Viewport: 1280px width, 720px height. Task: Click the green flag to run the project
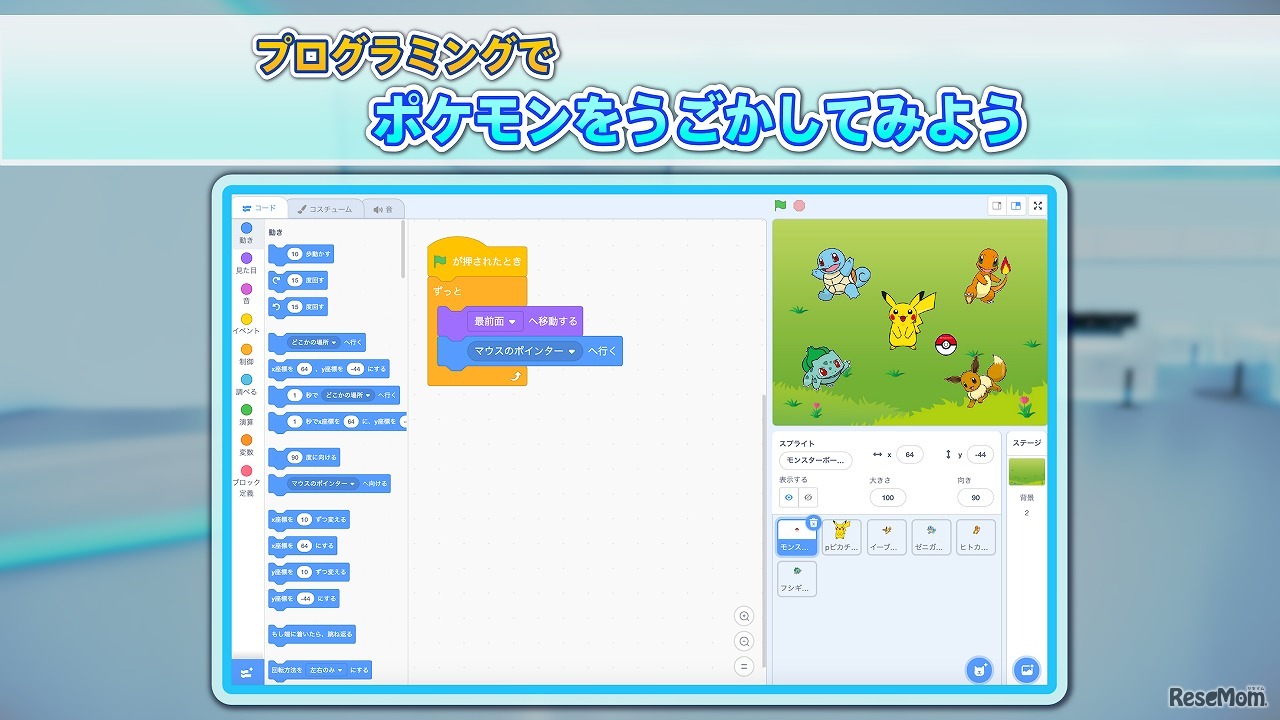[x=779, y=205]
